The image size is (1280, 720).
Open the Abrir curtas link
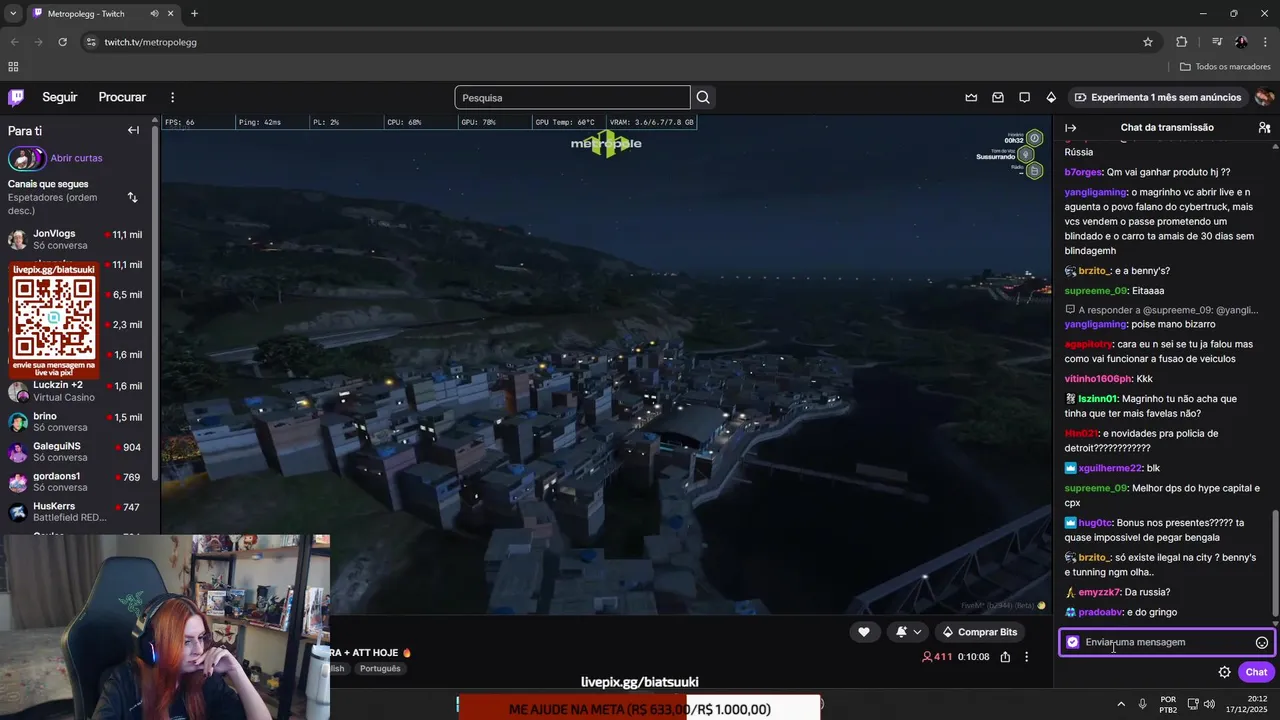click(76, 158)
